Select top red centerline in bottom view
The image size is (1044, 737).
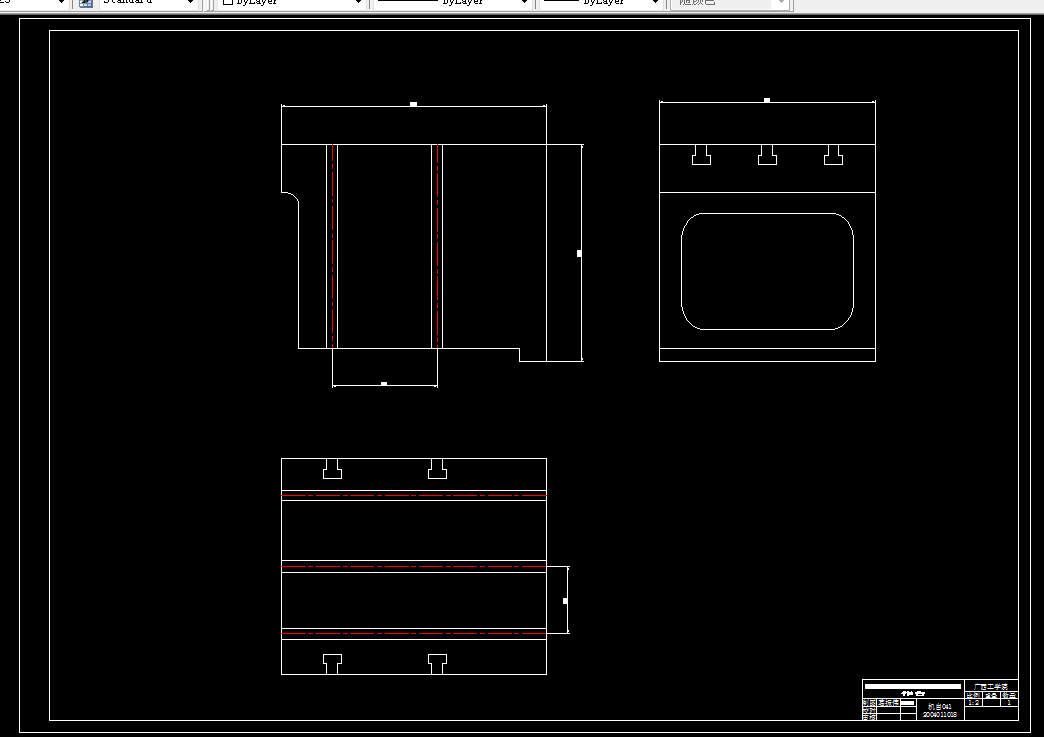click(413, 496)
